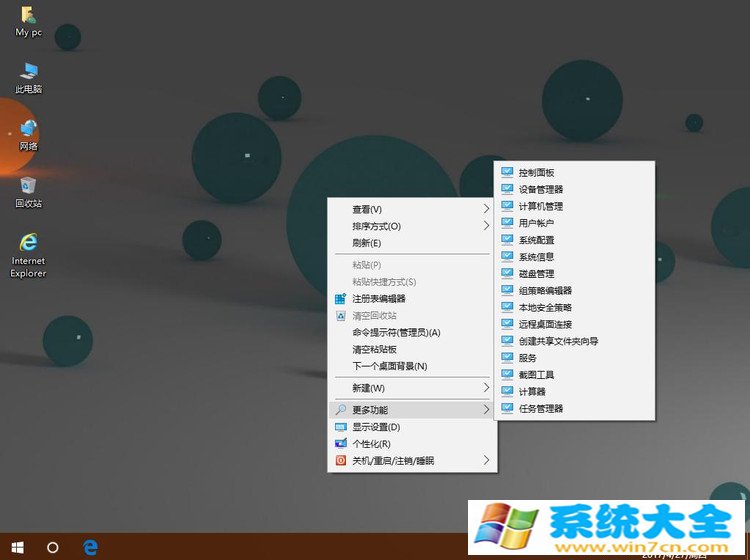750x560 pixels.
Task: Choose 排序方式(O) in the context menu
Action: tap(412, 226)
